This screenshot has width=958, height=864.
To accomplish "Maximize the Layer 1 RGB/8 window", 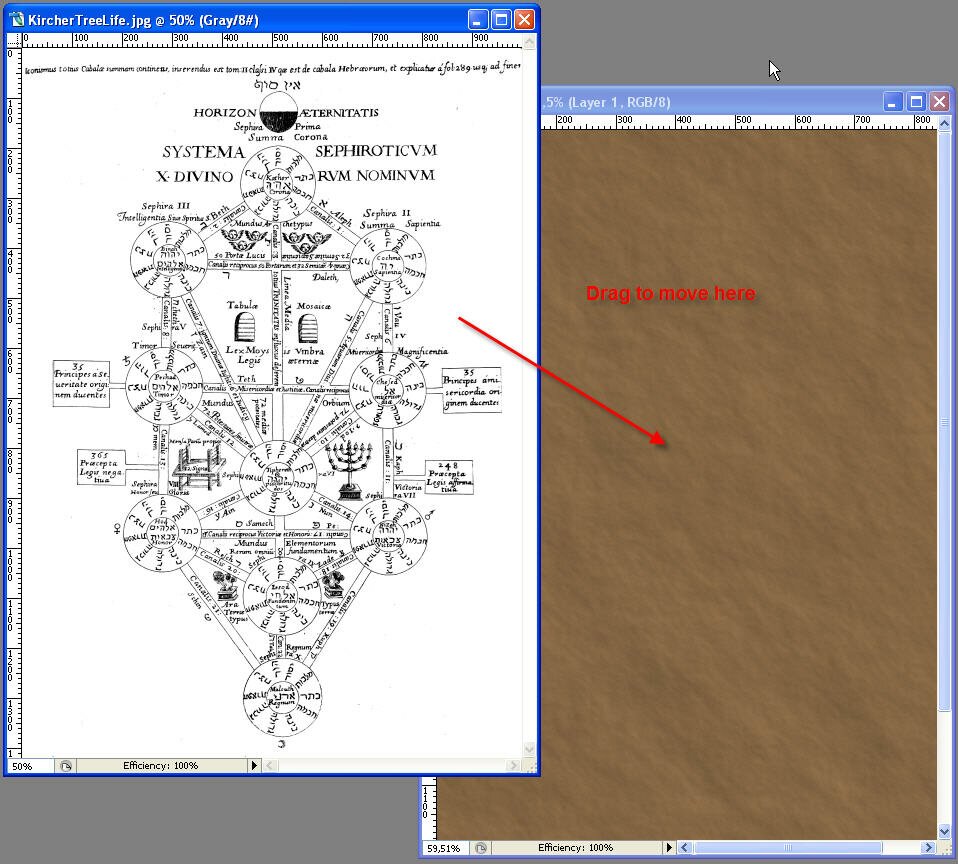I will [x=916, y=102].
